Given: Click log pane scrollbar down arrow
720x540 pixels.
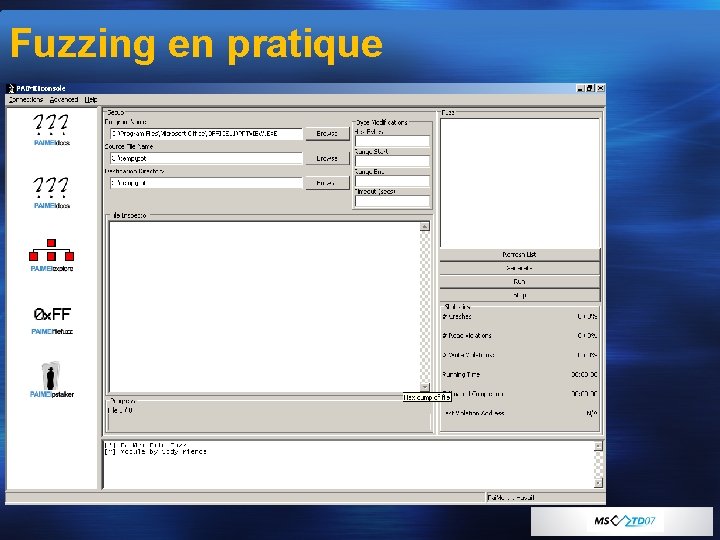Looking at the screenshot, I should tap(597, 483).
